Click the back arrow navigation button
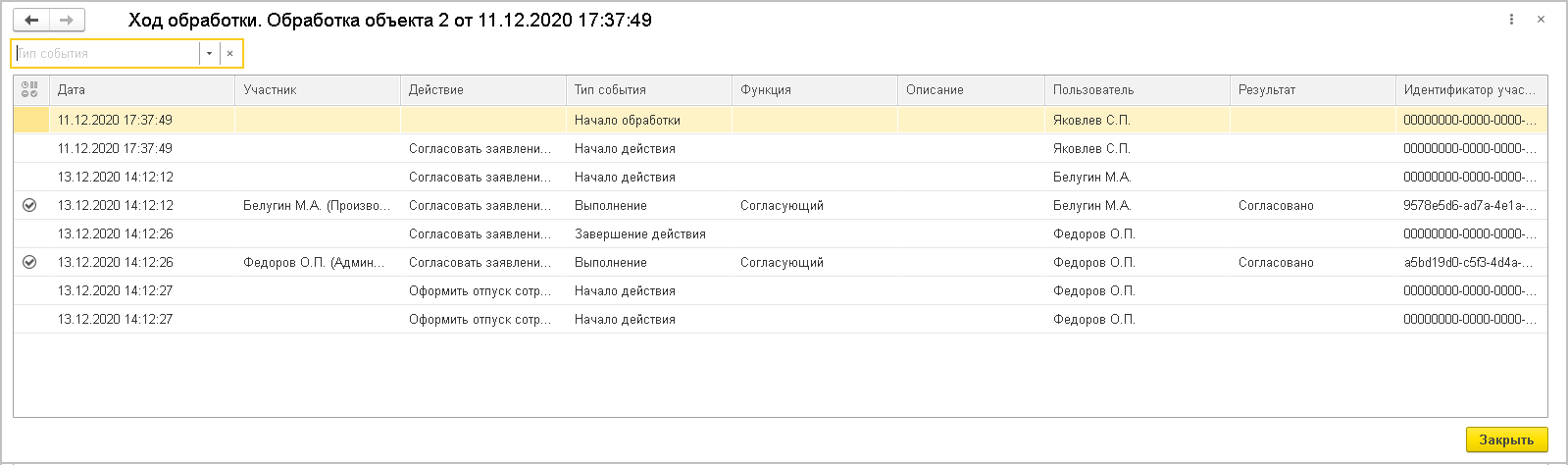Screen dimensions: 1568x465 click(31, 20)
